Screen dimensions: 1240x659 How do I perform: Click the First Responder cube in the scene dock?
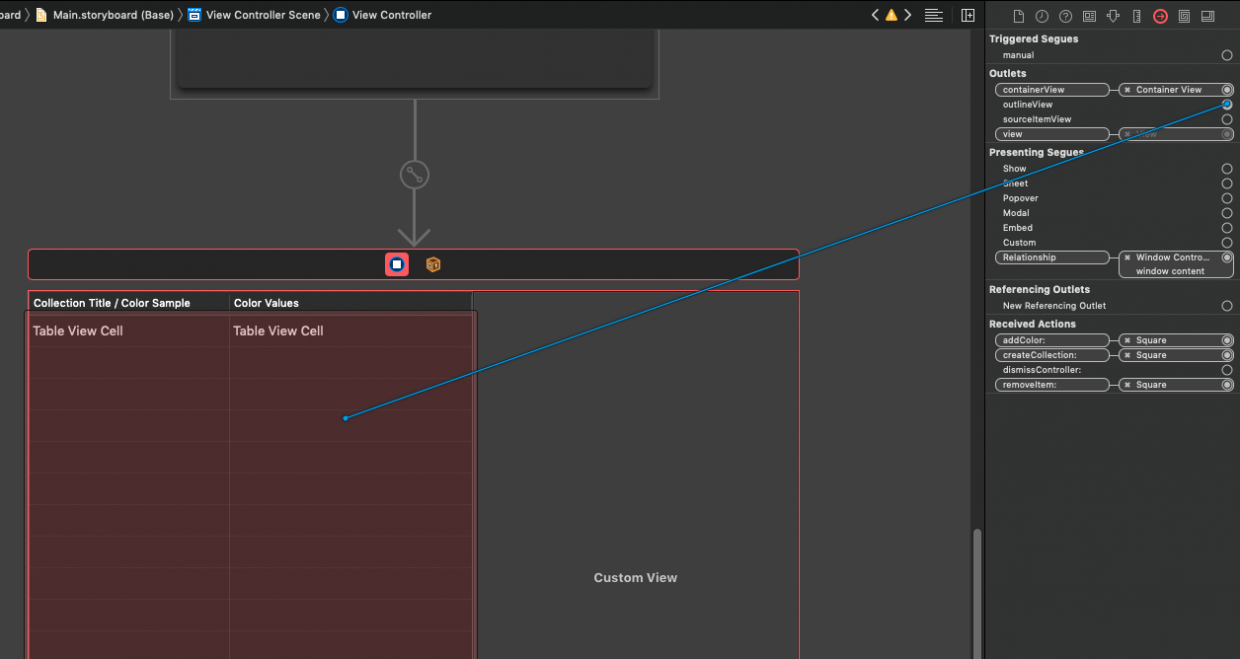[x=433, y=264]
